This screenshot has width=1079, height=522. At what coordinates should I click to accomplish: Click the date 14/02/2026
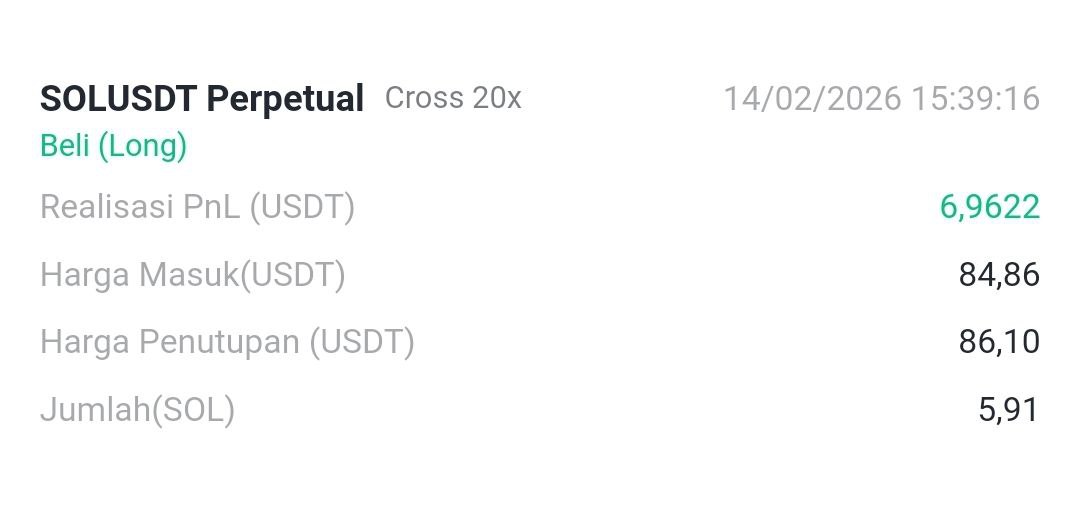(x=808, y=99)
